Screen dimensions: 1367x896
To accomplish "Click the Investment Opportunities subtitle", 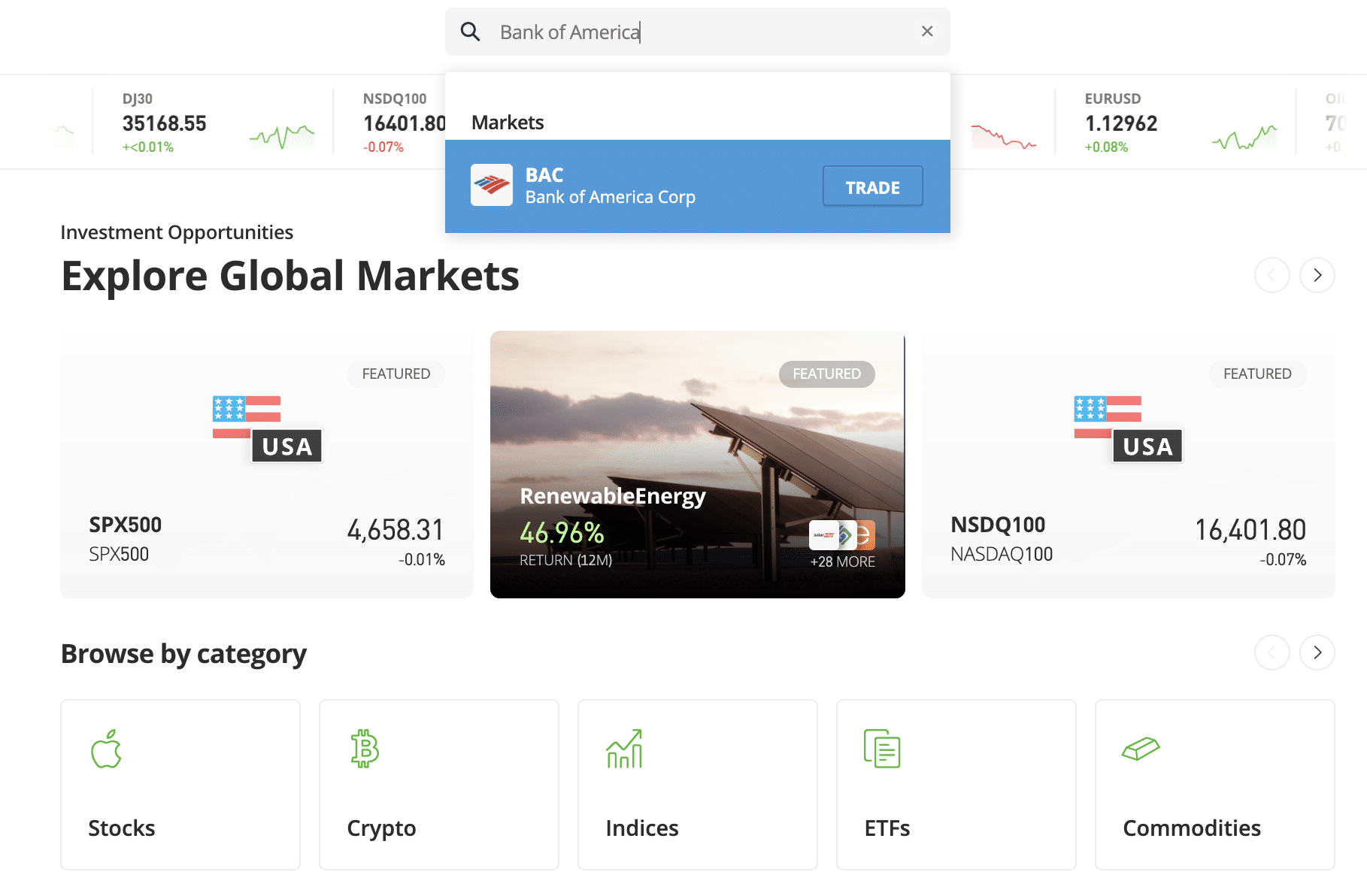I will [x=177, y=232].
